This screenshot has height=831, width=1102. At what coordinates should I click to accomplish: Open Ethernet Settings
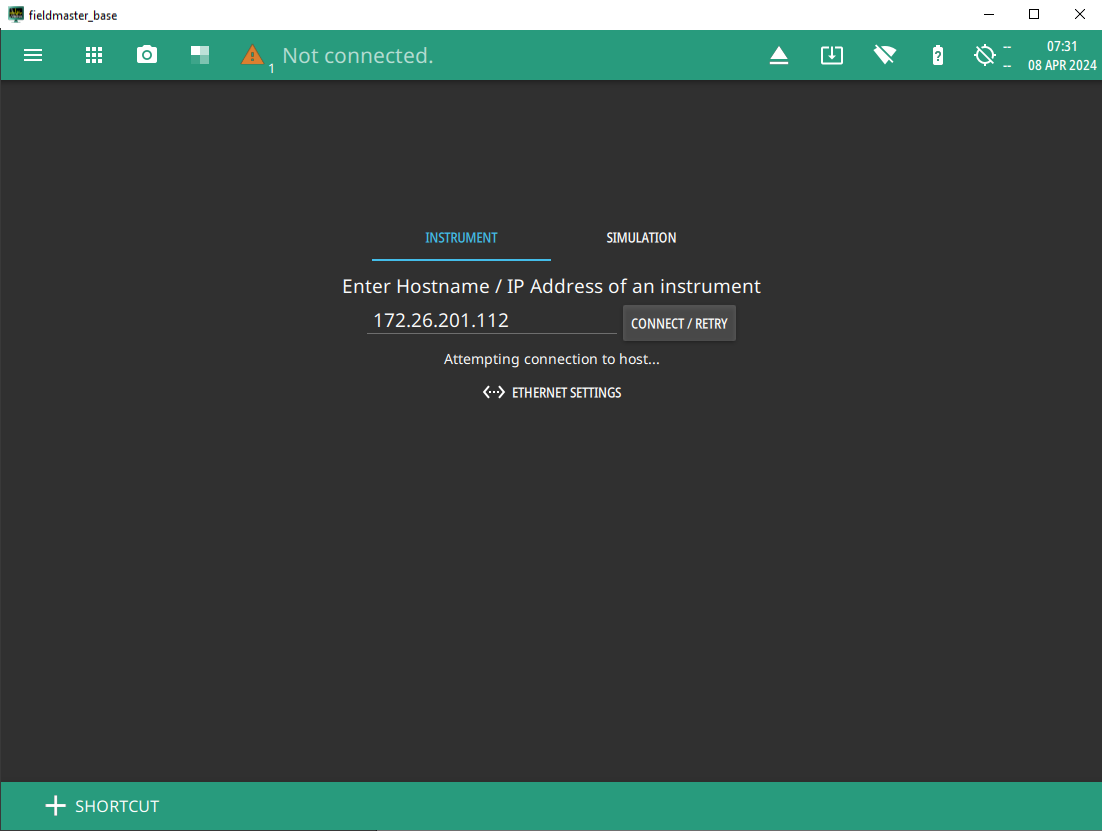tap(566, 393)
